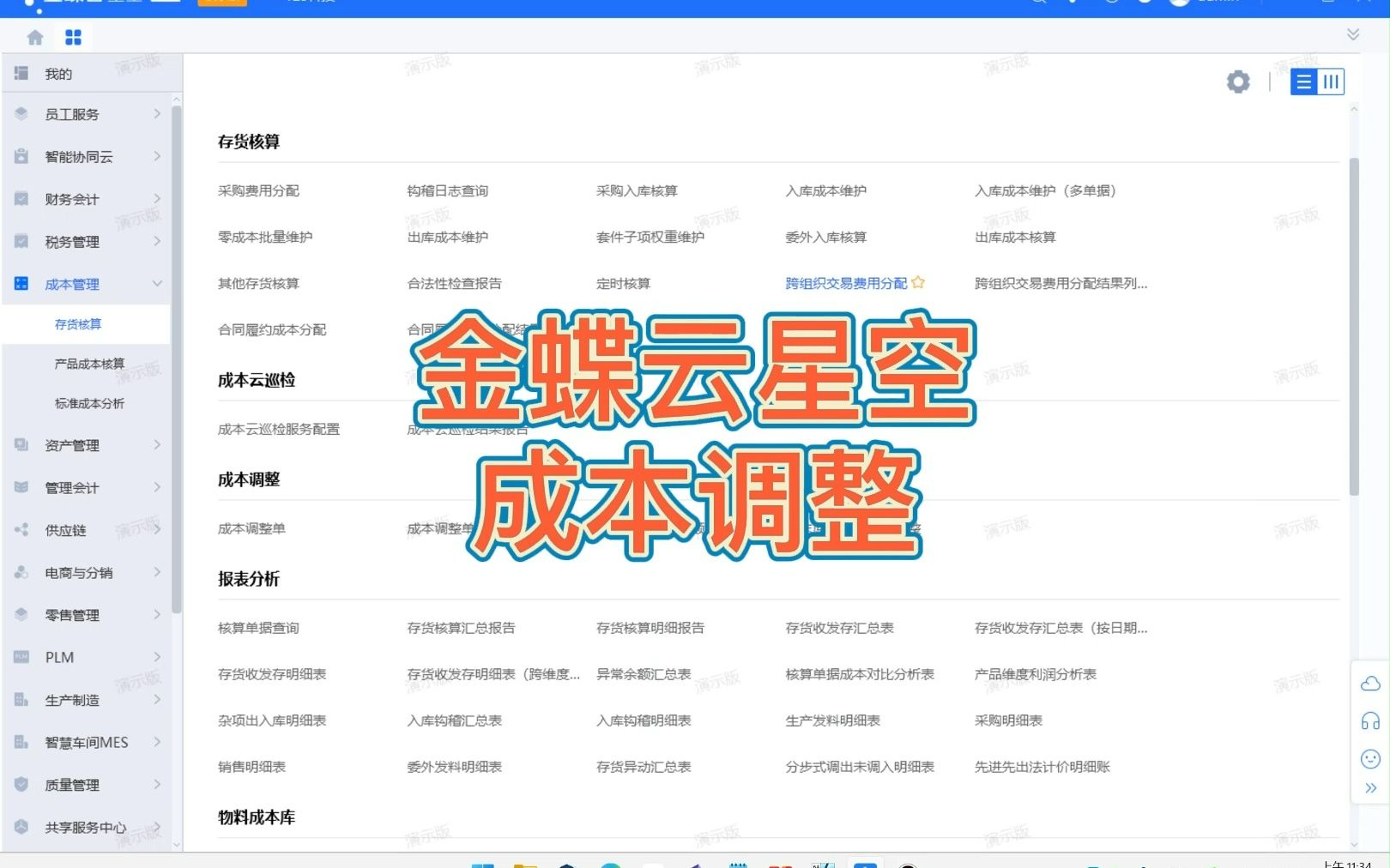Expand 财务会计 chevron
This screenshot has width=1390, height=868.
[157, 198]
